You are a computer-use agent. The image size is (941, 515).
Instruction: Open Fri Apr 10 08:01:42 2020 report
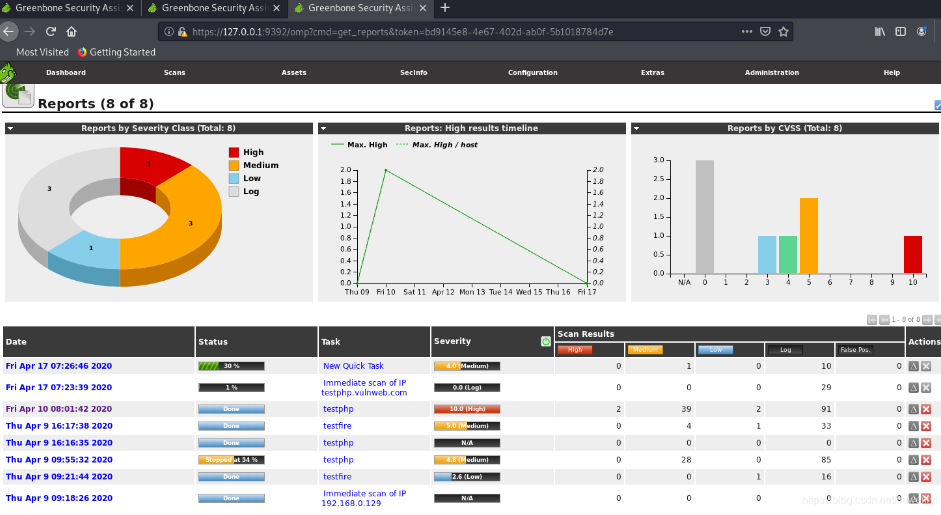(59, 409)
